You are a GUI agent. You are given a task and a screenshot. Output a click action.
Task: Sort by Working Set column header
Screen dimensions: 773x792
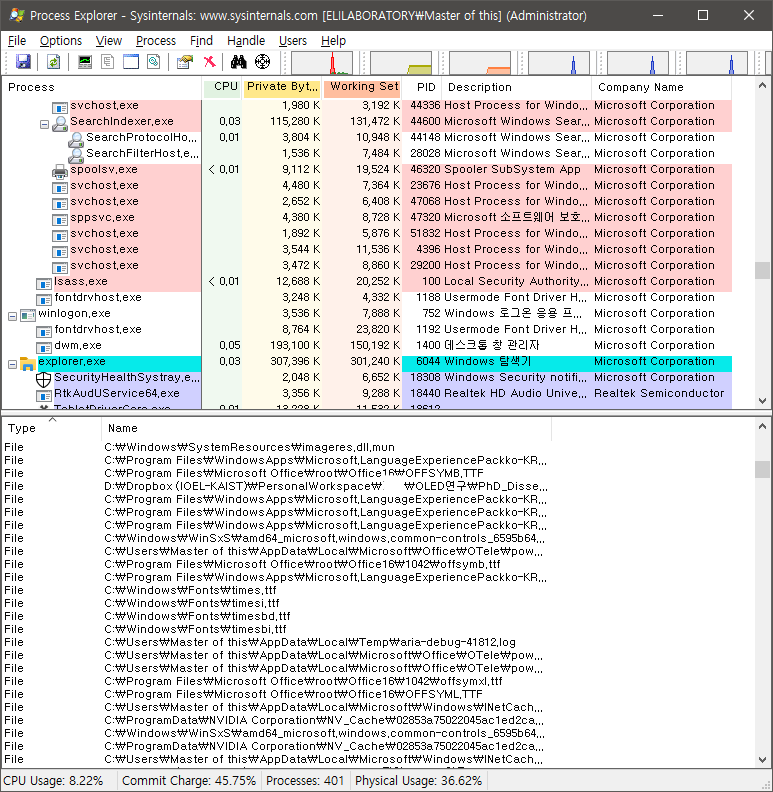(x=362, y=87)
